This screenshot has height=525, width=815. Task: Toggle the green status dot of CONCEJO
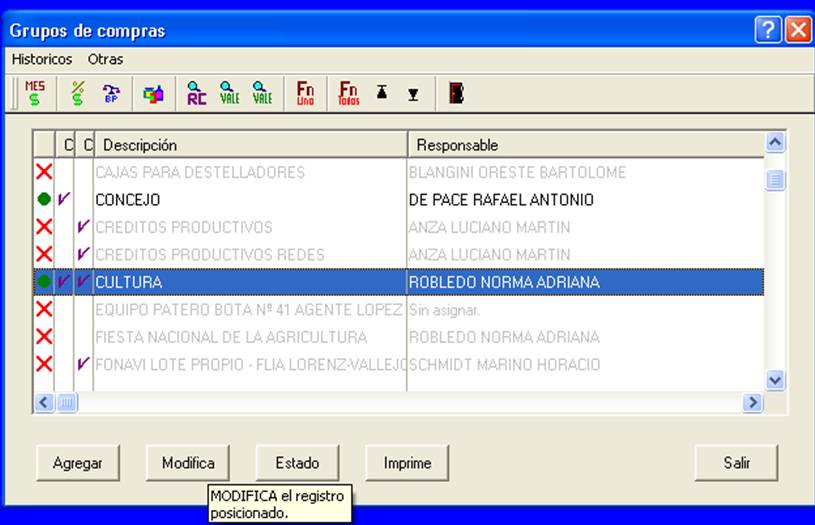(x=44, y=199)
